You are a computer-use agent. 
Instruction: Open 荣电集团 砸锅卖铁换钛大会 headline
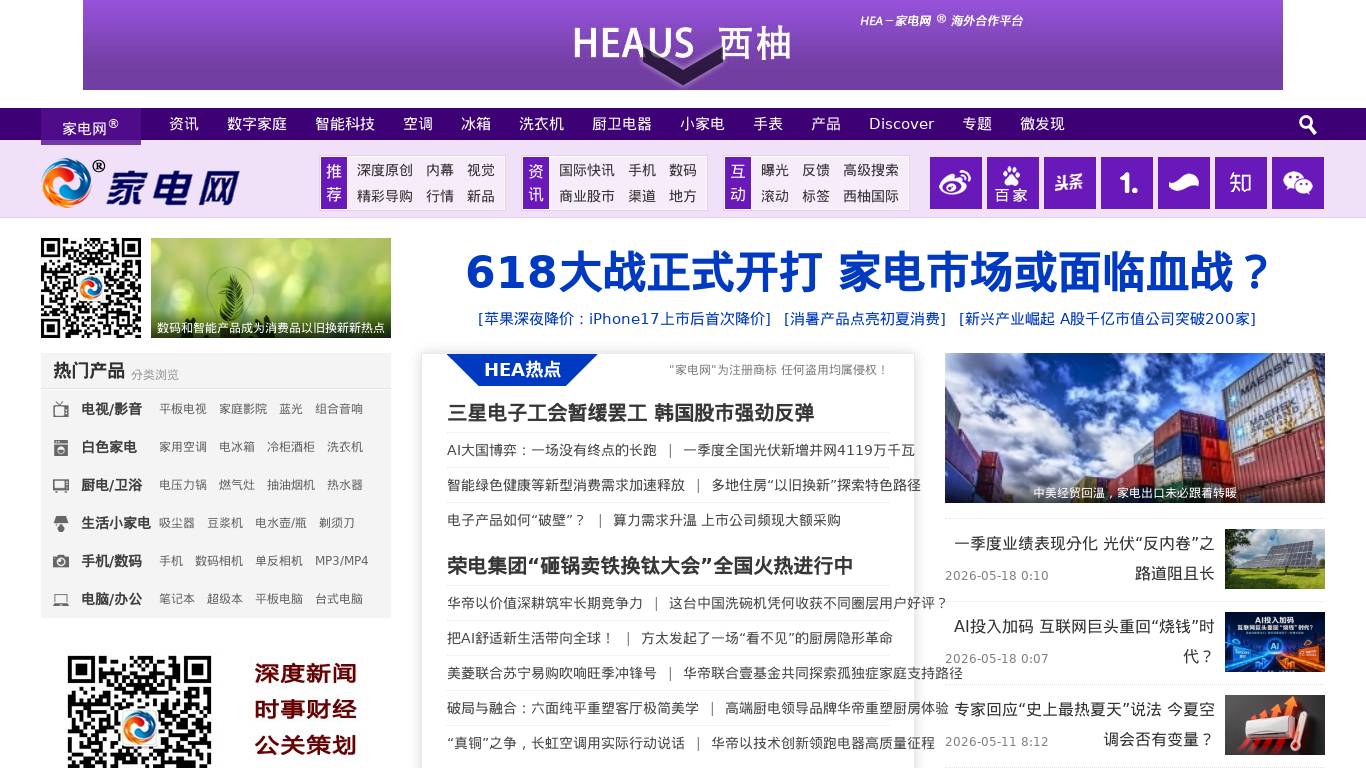pyautogui.click(x=650, y=566)
